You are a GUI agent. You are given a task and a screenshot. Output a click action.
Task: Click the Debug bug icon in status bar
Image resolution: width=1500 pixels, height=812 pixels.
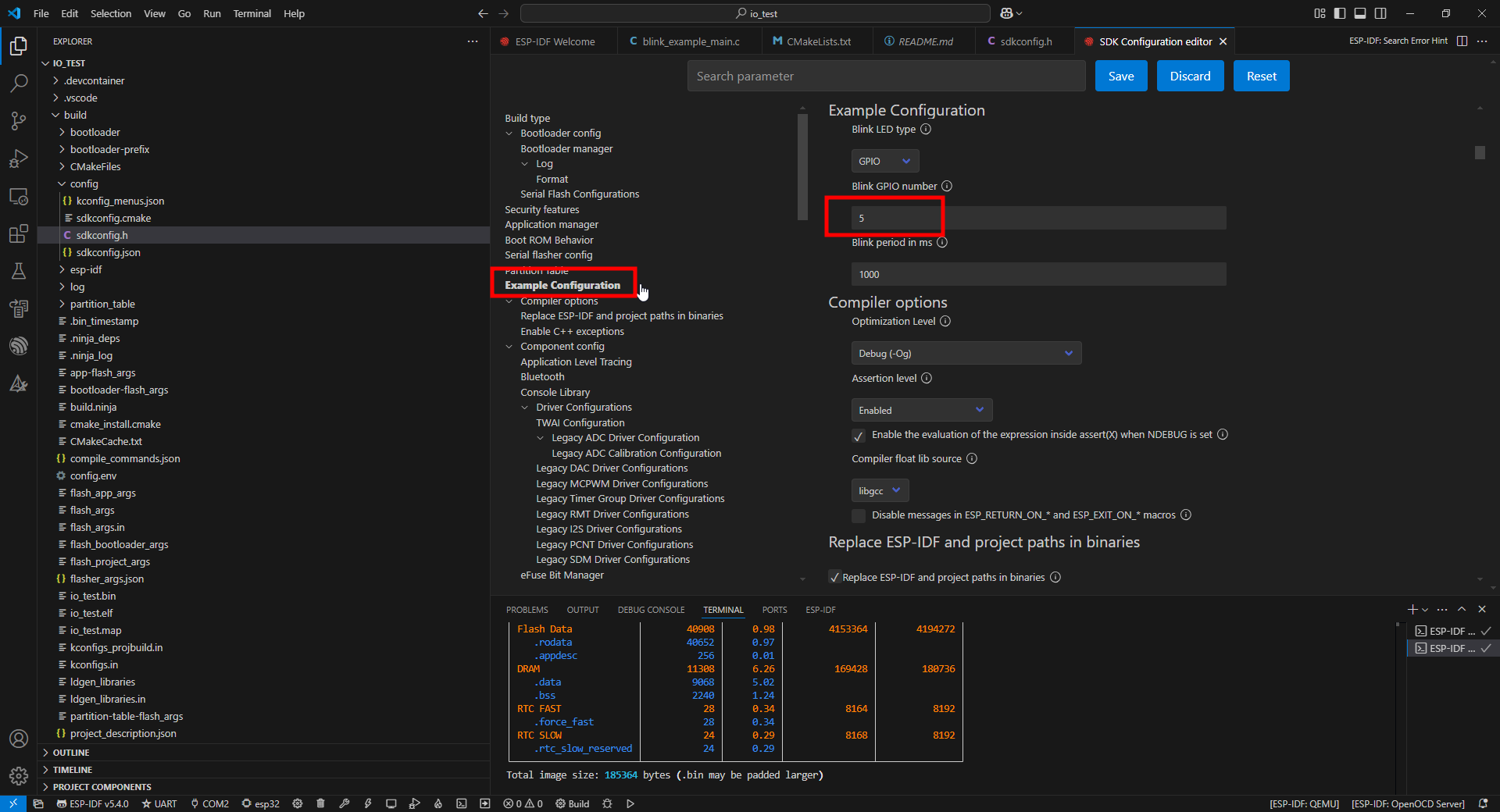coord(607,803)
